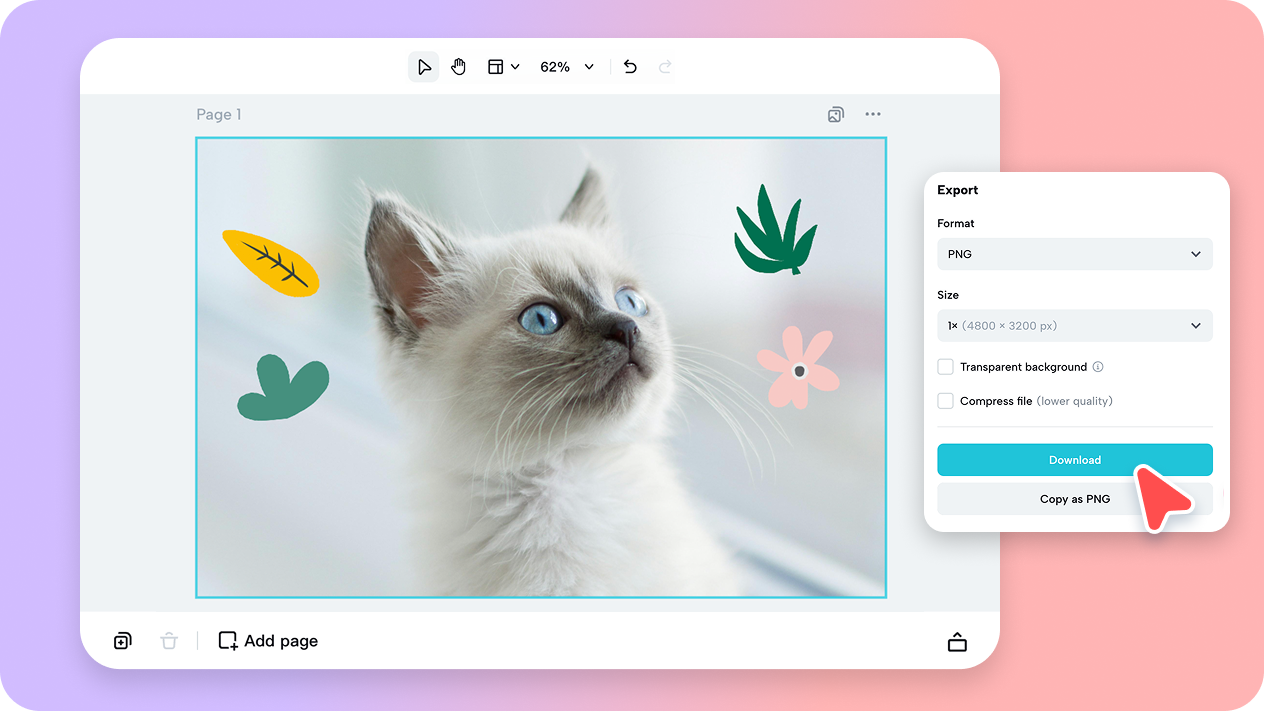Open the 1× size dropdown

1075,326
